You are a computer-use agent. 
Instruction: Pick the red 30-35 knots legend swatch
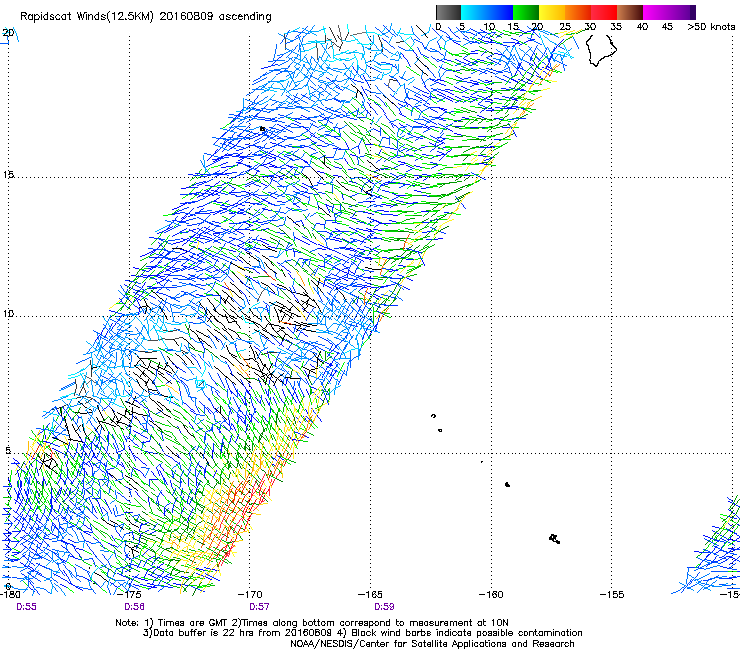[604, 12]
